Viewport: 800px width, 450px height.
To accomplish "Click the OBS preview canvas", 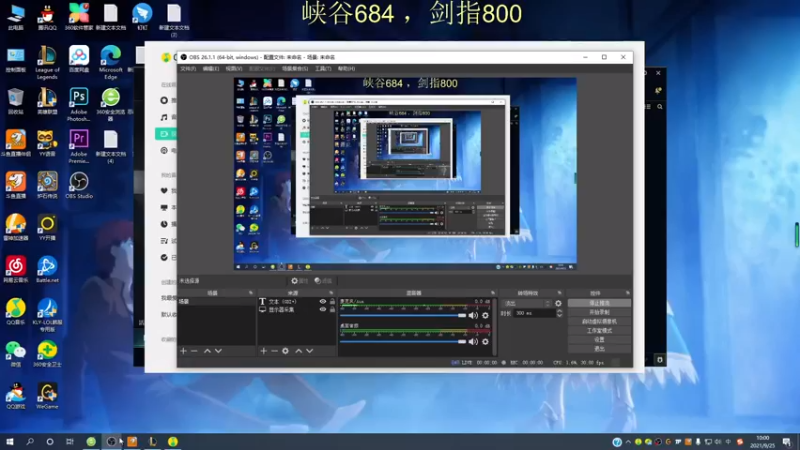I will point(405,173).
